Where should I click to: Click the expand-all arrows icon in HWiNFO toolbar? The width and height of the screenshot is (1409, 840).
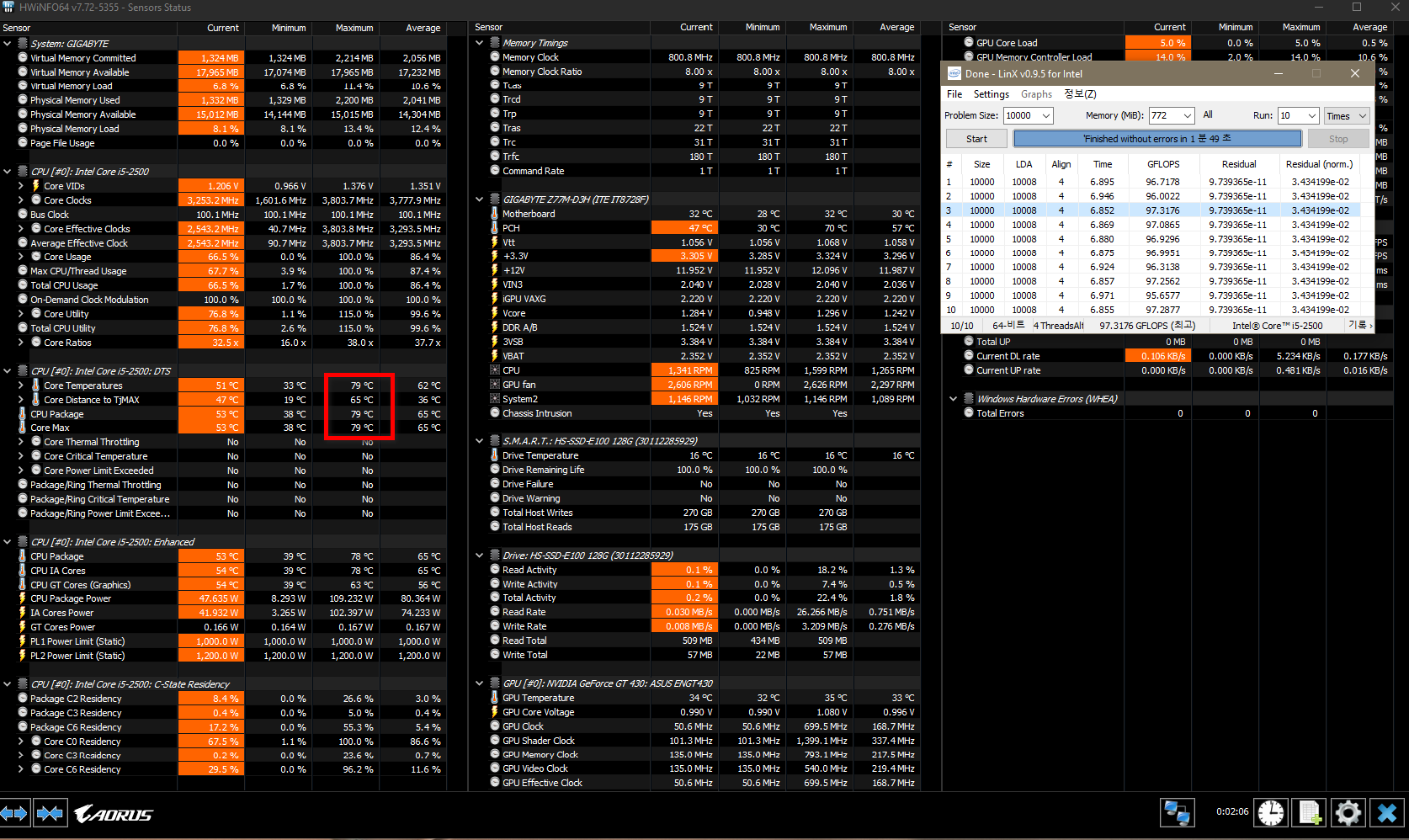click(x=14, y=813)
